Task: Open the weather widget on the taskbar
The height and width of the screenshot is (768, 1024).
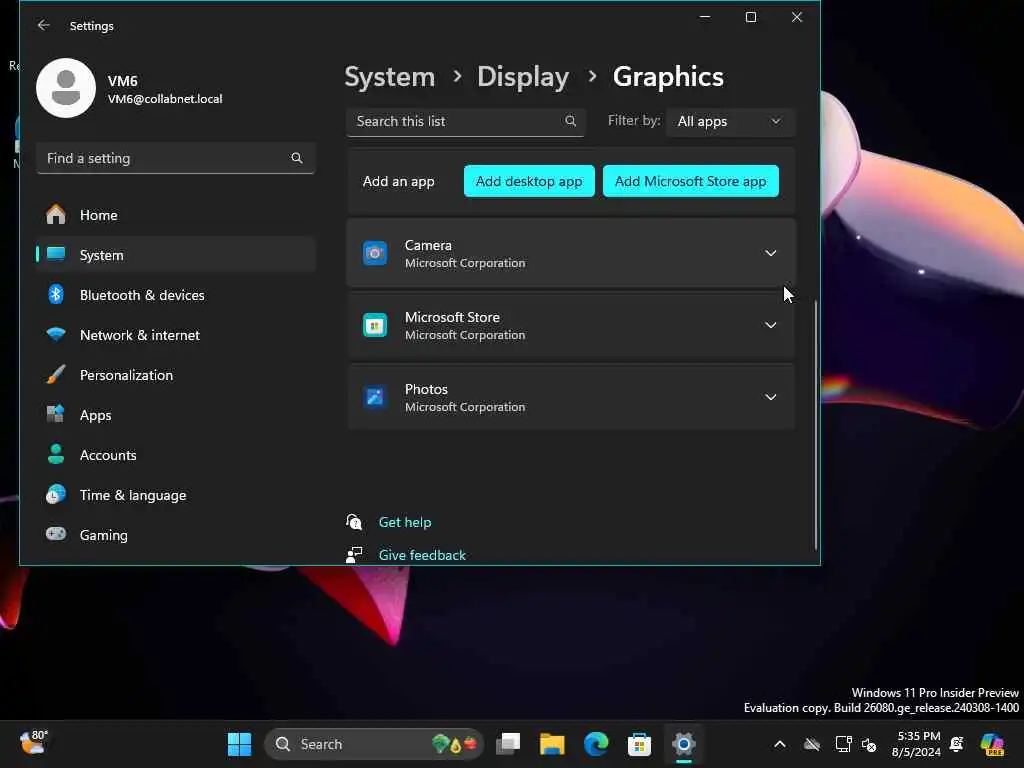Action: [34, 743]
